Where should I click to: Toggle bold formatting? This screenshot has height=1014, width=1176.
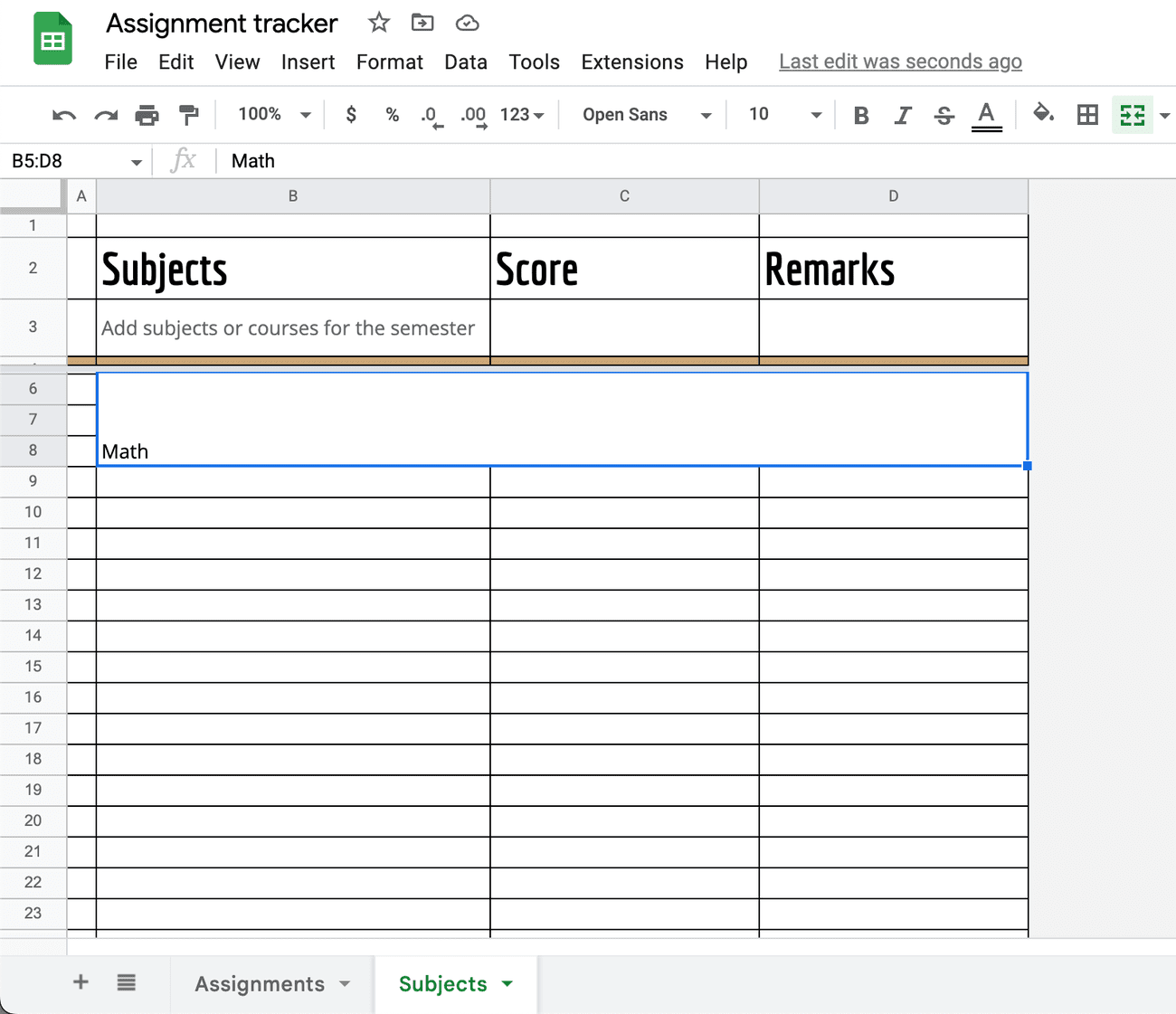861,115
